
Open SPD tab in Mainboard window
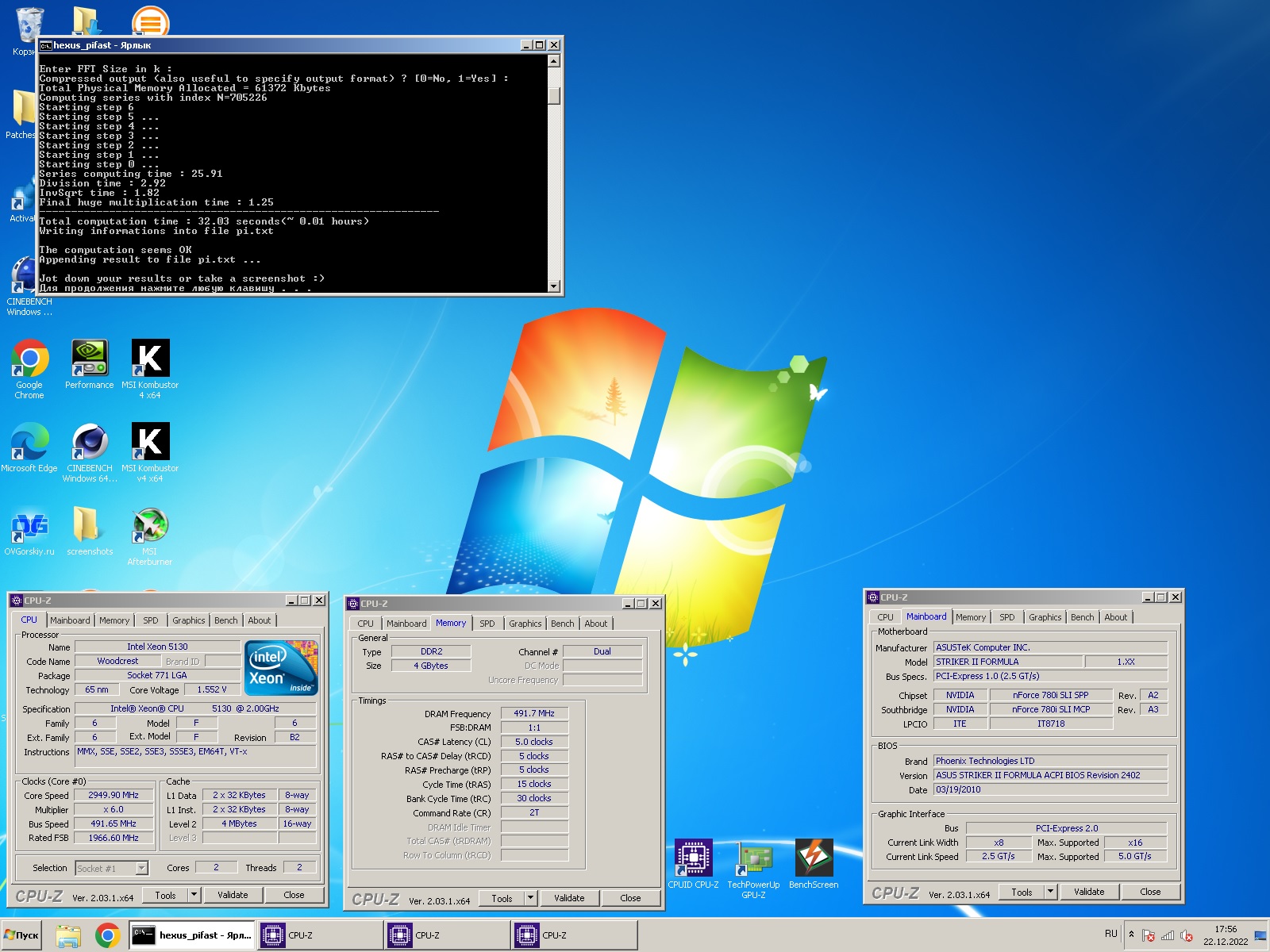(x=1007, y=617)
